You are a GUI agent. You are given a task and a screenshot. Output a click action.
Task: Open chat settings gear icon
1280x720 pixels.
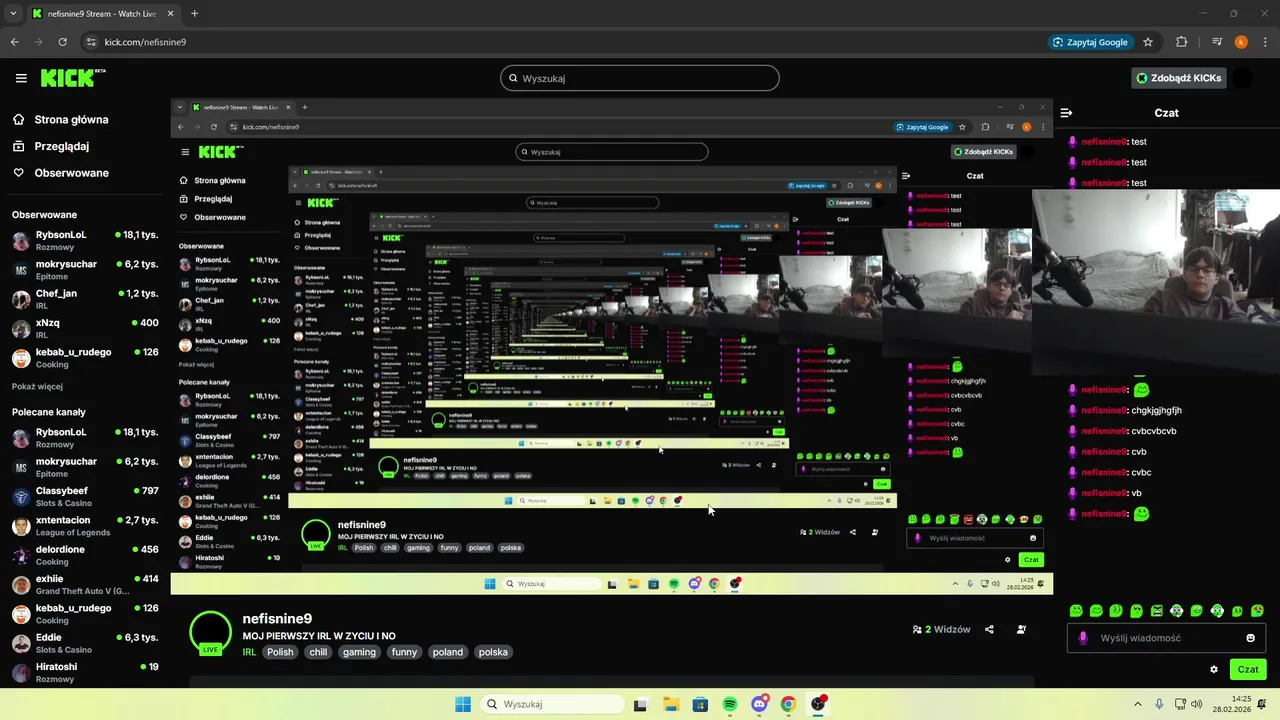pyautogui.click(x=1214, y=669)
